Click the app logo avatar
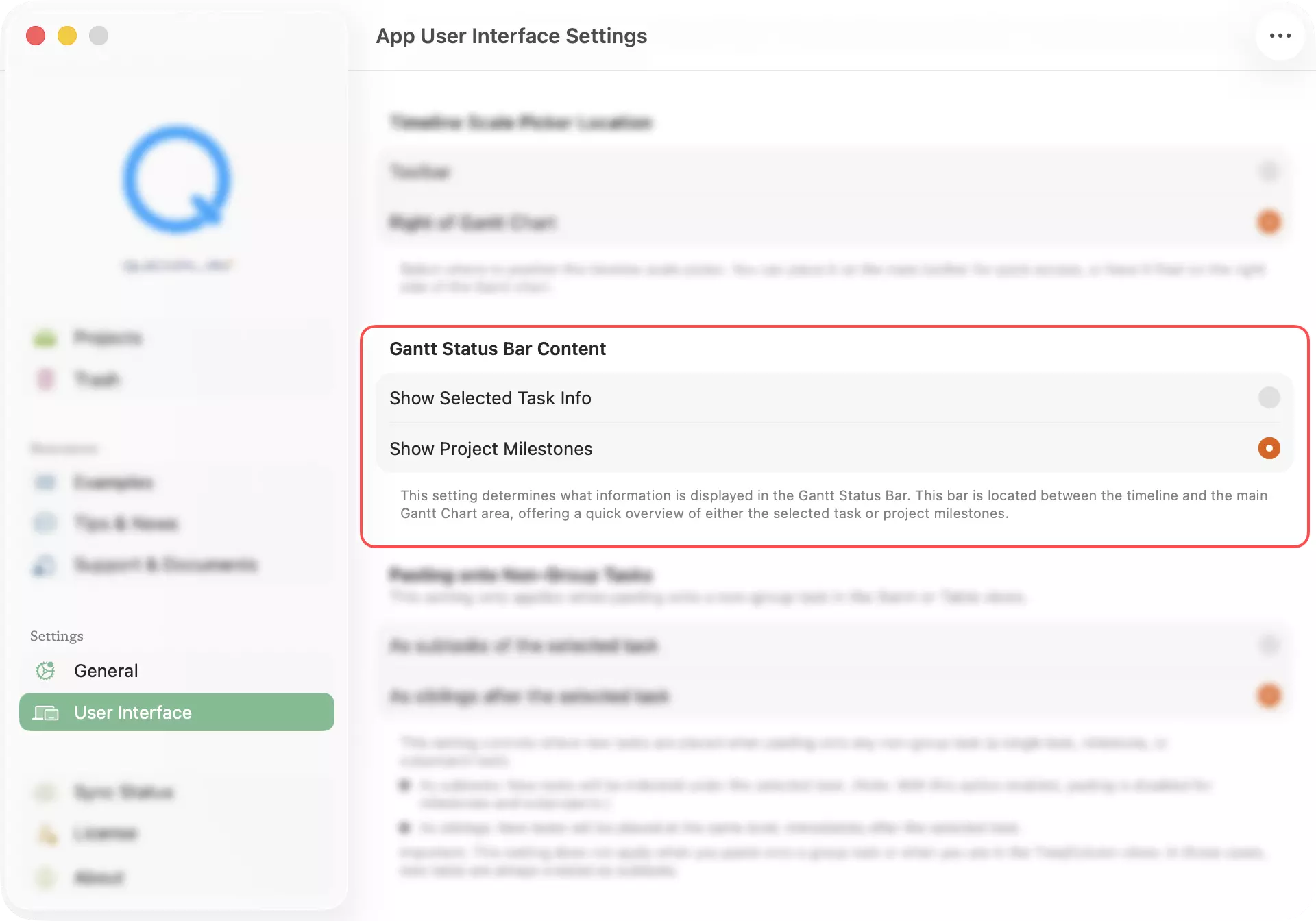This screenshot has height=921, width=1316. click(x=176, y=181)
